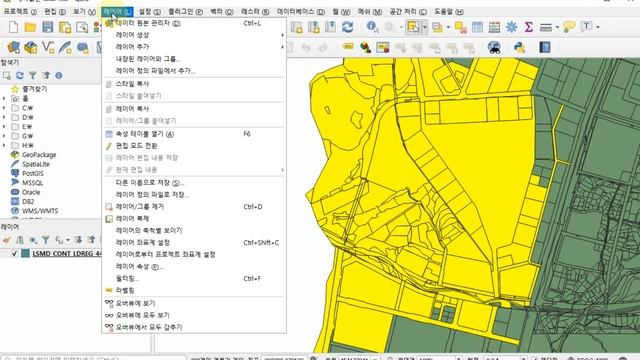Viewport: 640px width, 360px height.
Task: Open the 공간 처리 menu
Action: pyautogui.click(x=408, y=12)
